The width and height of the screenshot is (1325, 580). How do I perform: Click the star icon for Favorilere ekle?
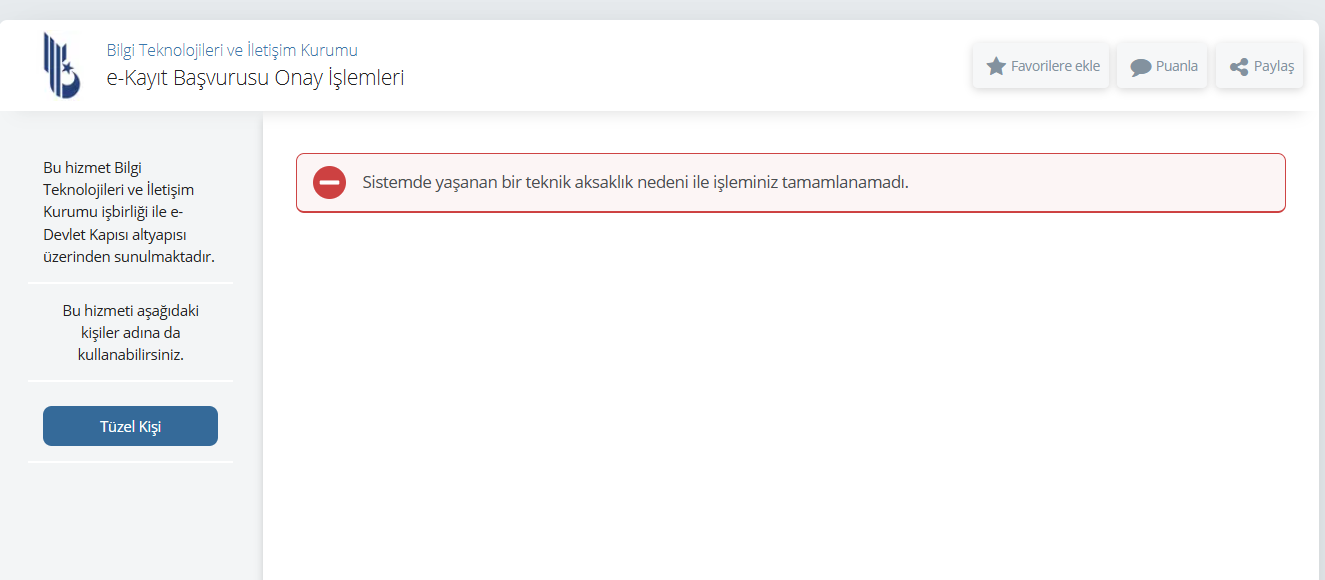tap(996, 66)
